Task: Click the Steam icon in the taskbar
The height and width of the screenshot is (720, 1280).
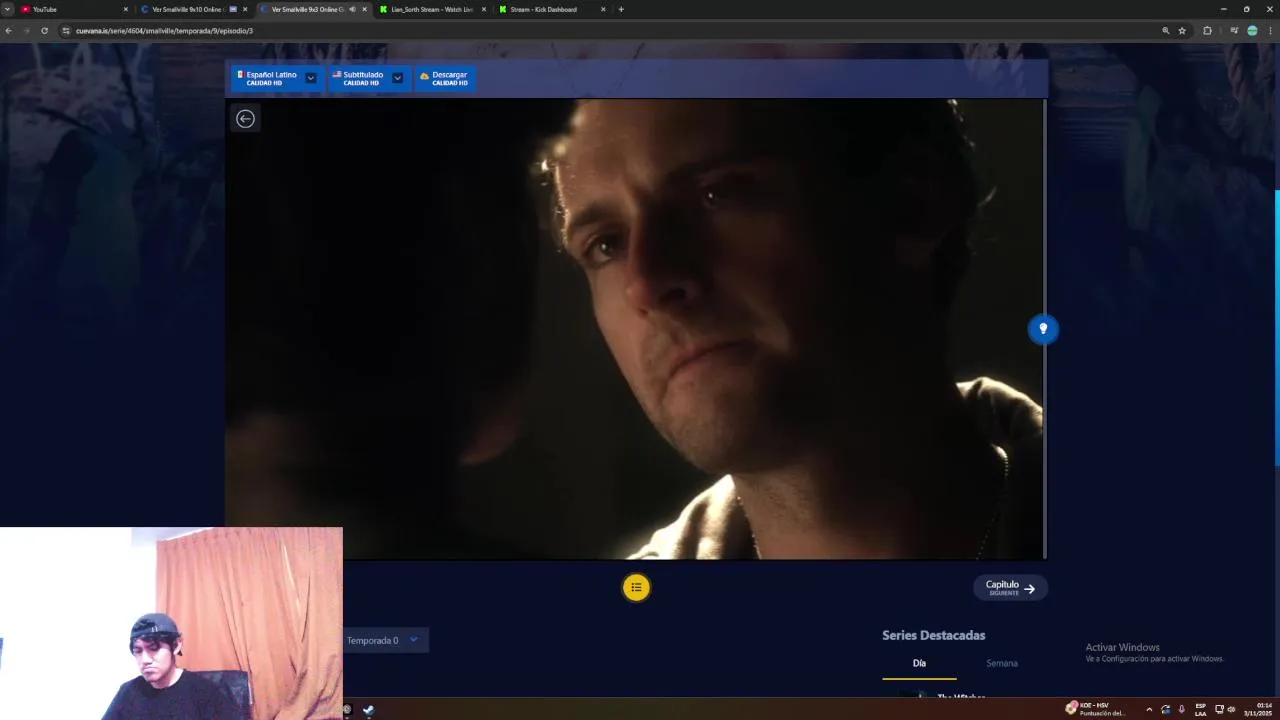Action: tap(368, 710)
